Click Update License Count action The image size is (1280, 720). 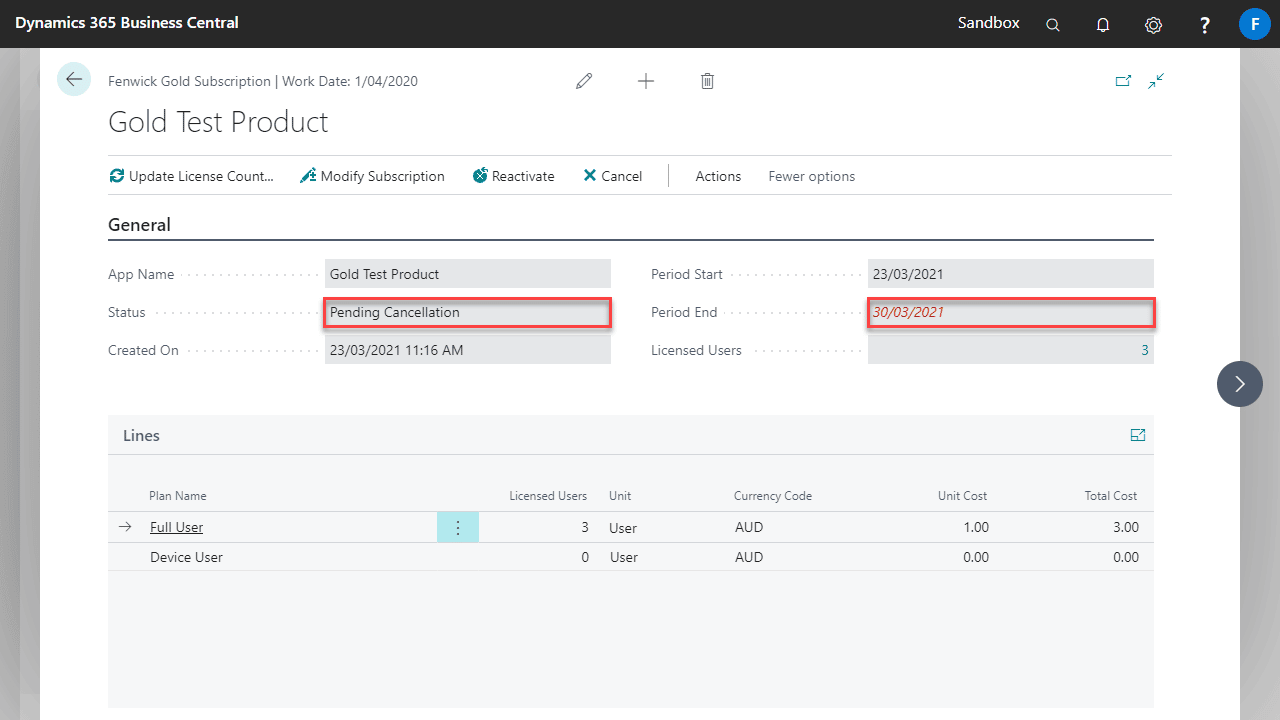click(192, 176)
